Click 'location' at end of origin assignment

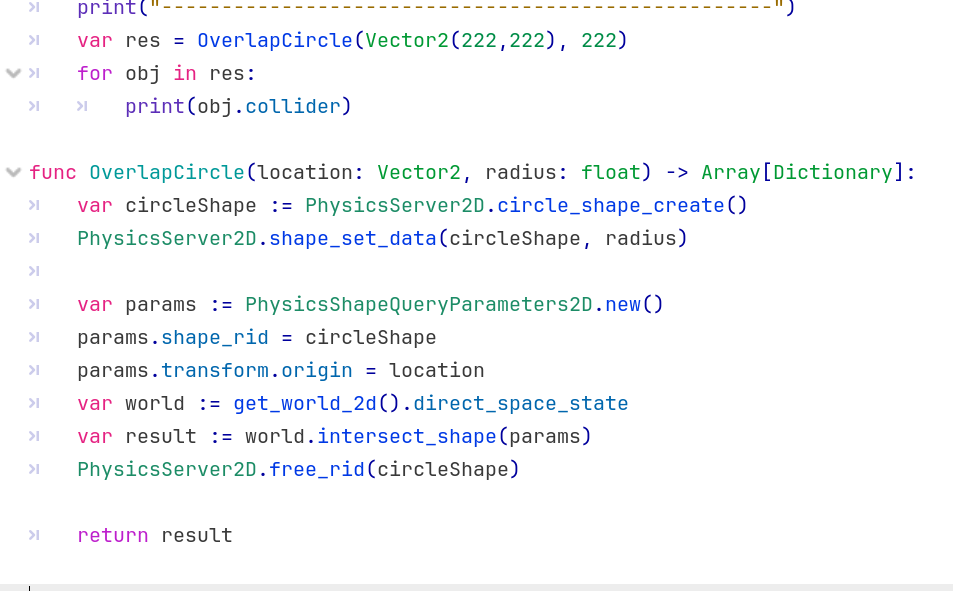pyautogui.click(x=436, y=370)
